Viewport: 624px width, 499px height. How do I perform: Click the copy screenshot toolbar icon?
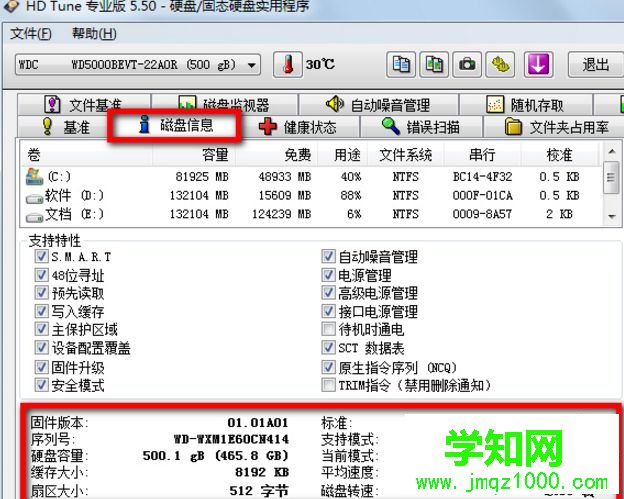(434, 64)
